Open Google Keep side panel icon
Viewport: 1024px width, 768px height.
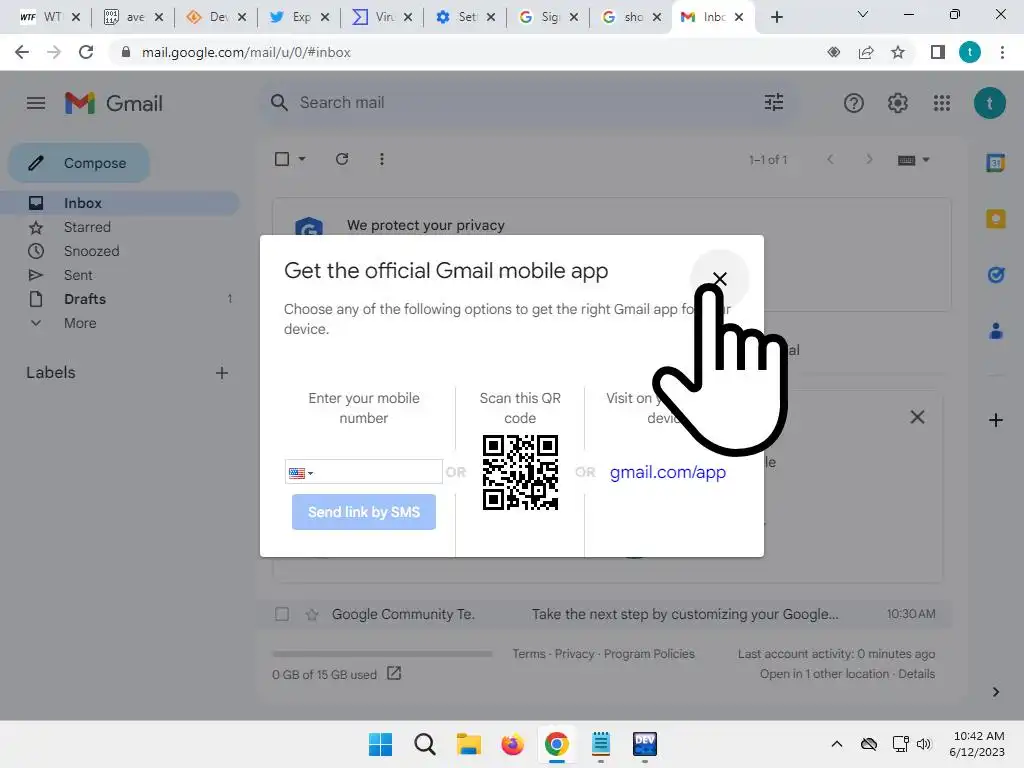pyautogui.click(x=995, y=219)
